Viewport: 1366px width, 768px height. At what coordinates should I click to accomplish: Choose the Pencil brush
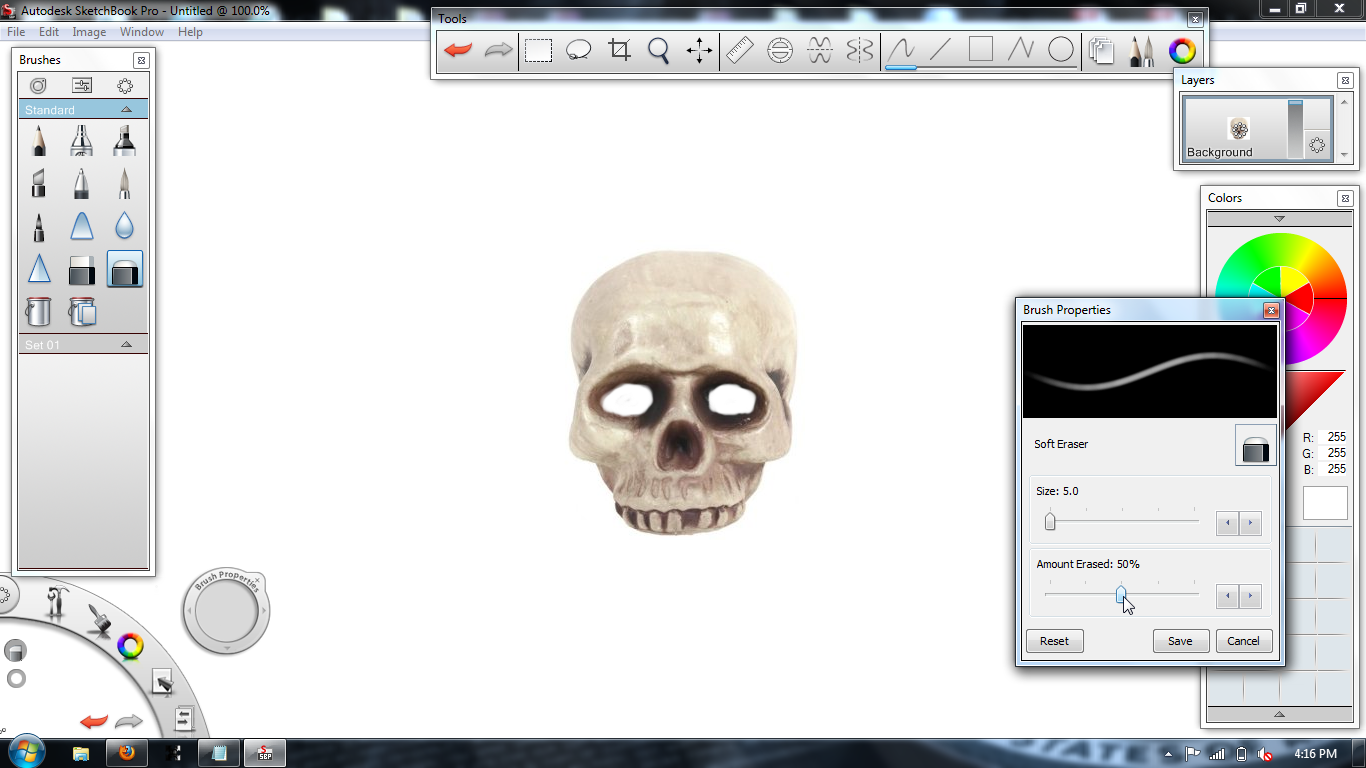39,141
